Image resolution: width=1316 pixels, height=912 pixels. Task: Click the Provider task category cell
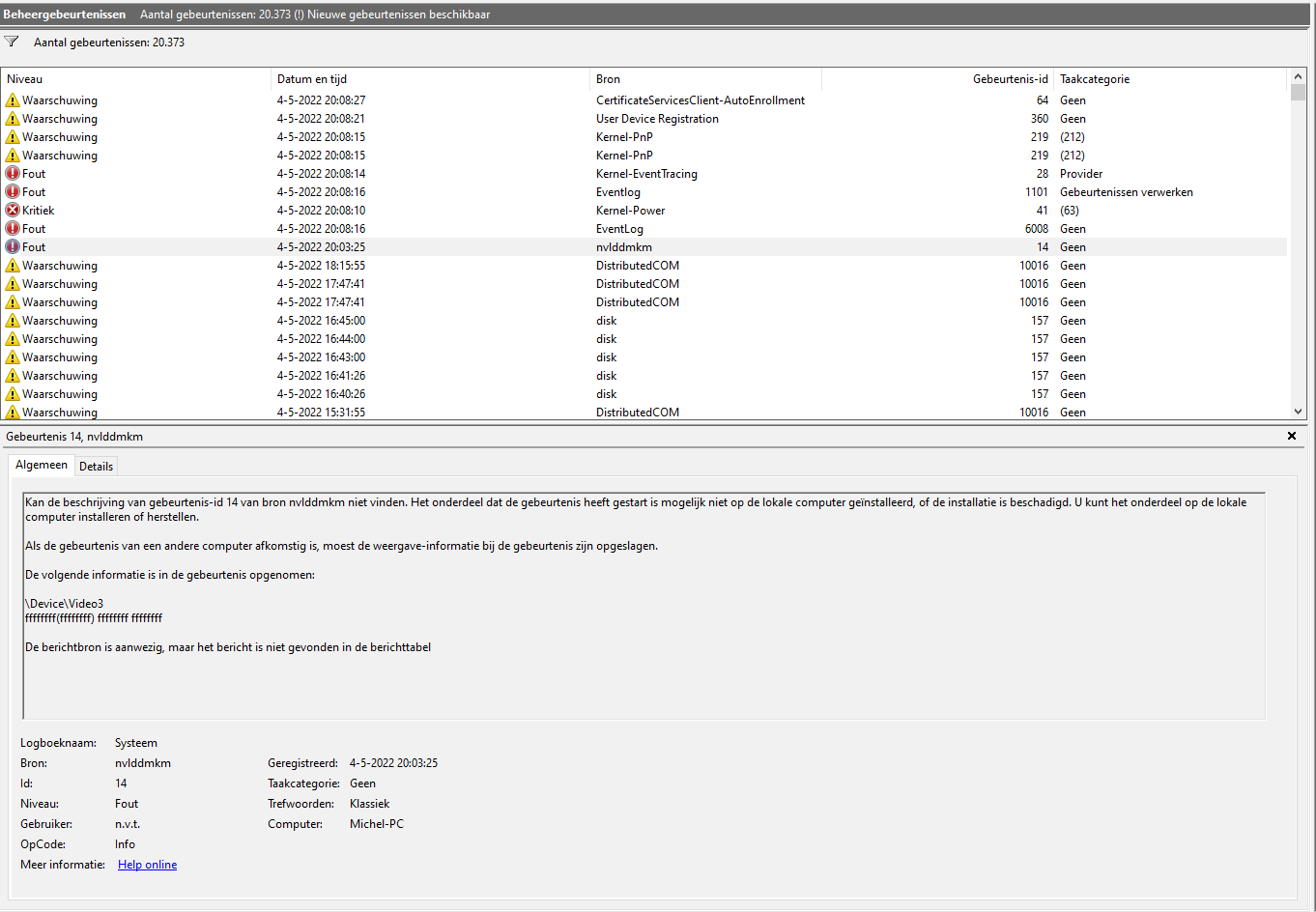pos(1081,174)
